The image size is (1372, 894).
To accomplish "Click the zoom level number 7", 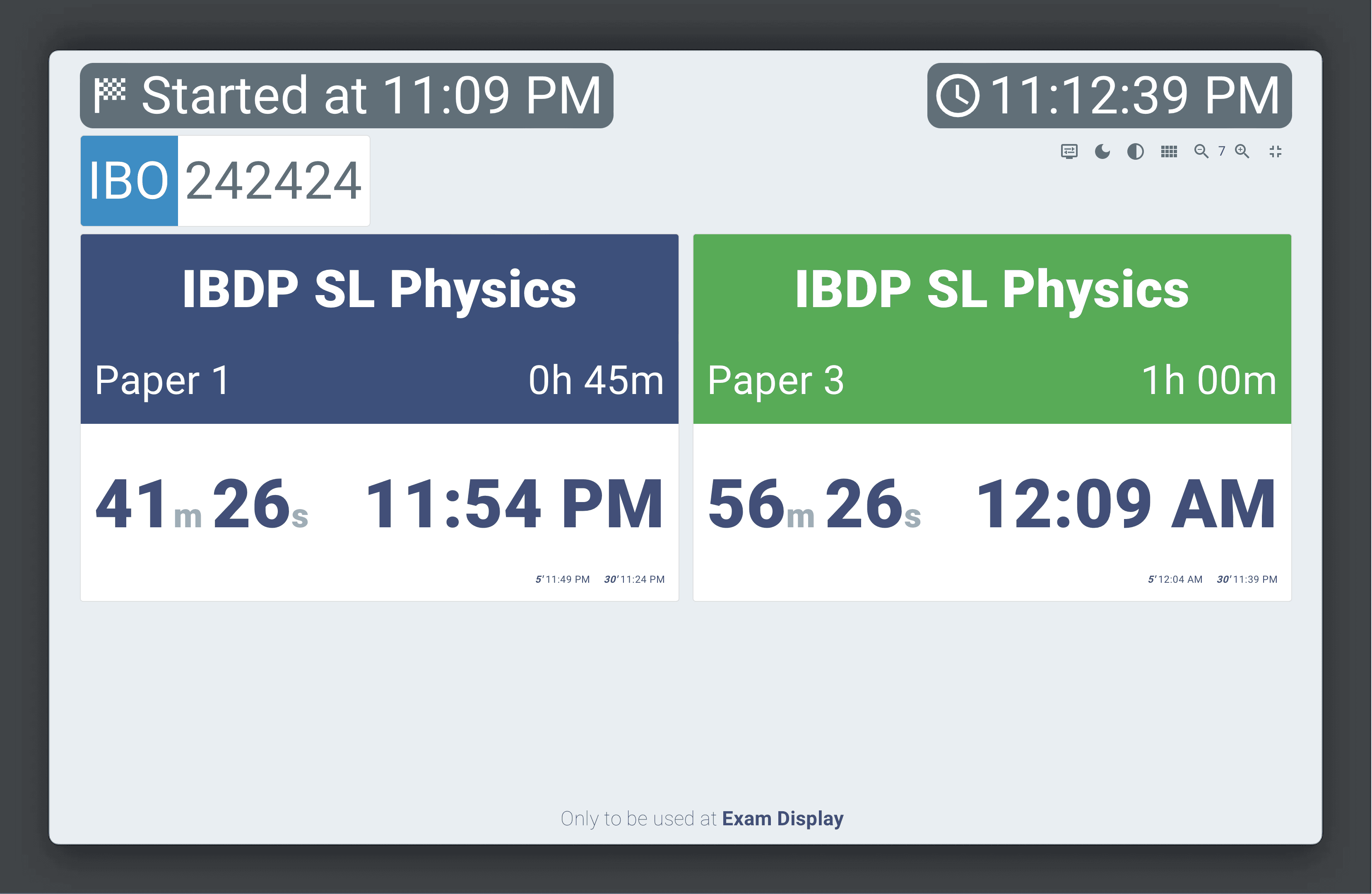I will coord(1222,151).
